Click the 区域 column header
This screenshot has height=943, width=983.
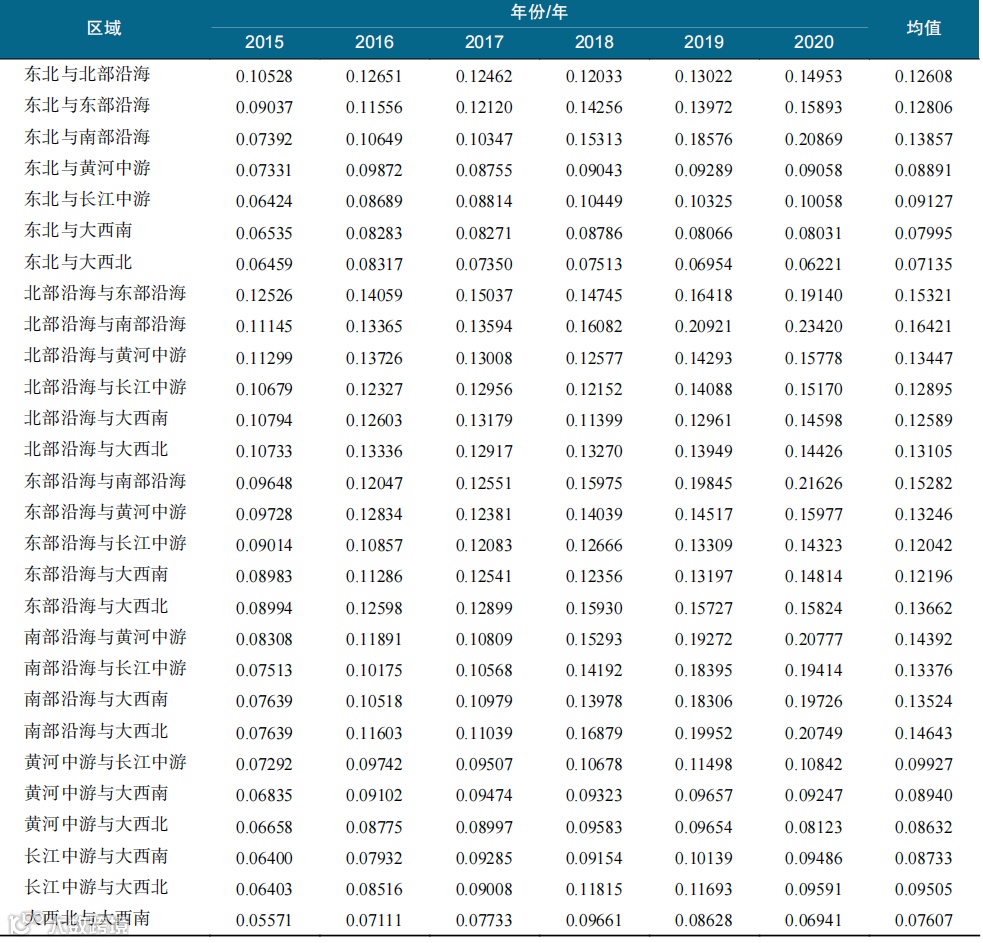coord(104,28)
